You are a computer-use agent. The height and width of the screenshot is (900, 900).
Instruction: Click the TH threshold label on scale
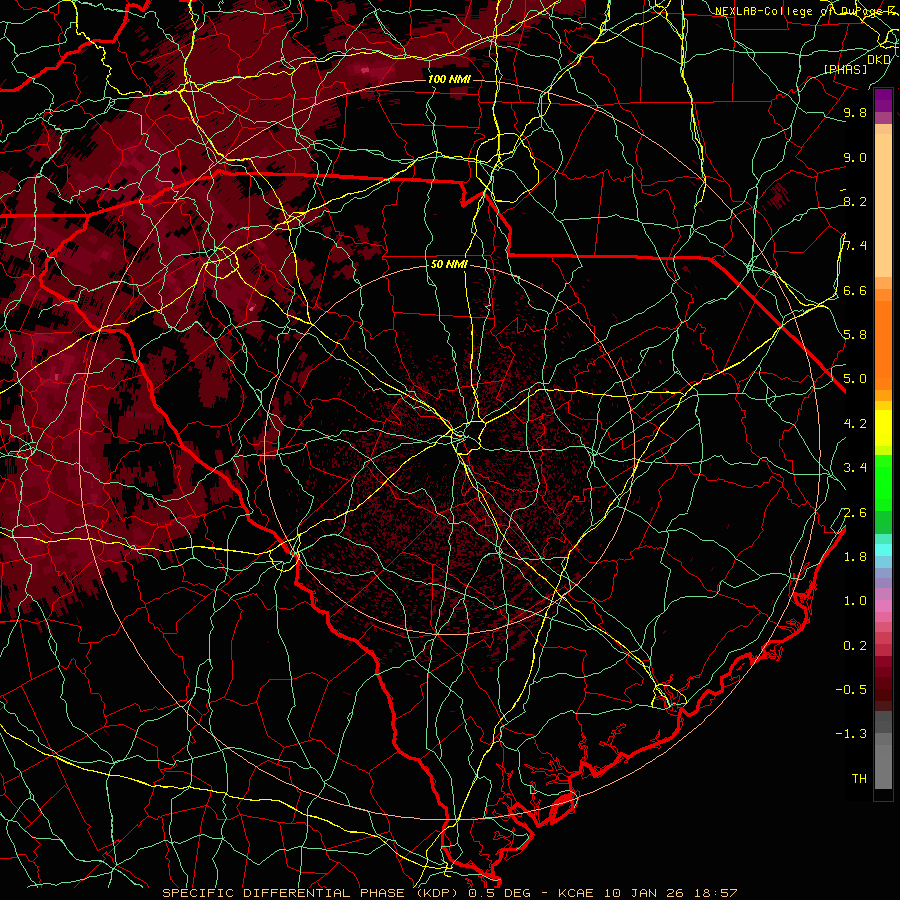(x=859, y=779)
